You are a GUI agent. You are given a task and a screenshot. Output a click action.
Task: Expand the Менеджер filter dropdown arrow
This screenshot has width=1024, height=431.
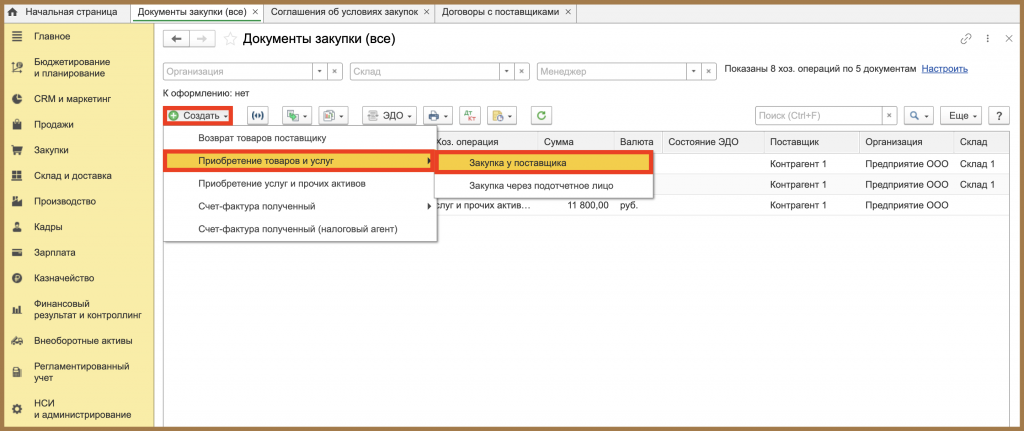click(x=694, y=71)
